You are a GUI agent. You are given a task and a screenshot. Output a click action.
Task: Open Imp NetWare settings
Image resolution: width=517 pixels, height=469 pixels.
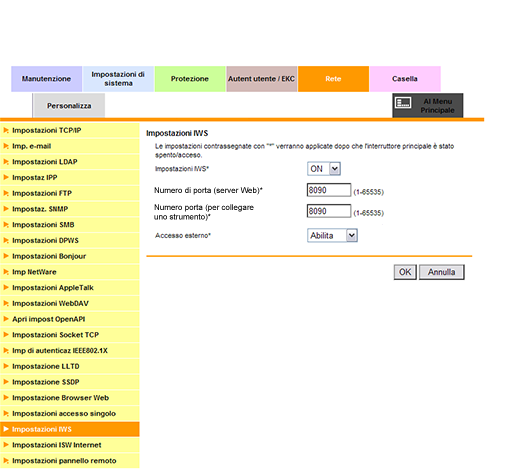70,272
